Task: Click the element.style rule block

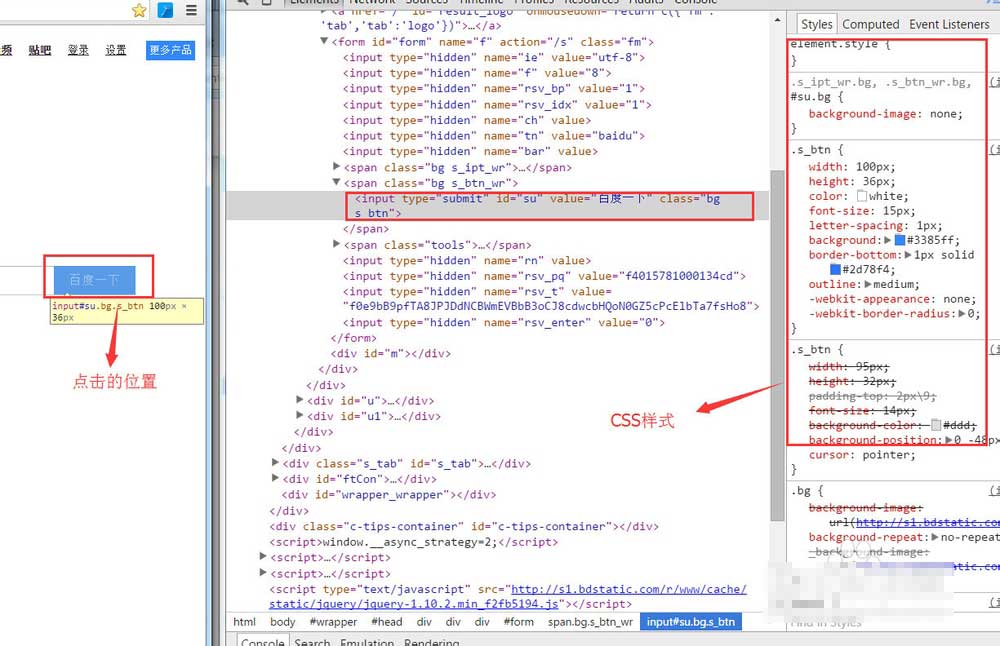Action: coord(886,53)
